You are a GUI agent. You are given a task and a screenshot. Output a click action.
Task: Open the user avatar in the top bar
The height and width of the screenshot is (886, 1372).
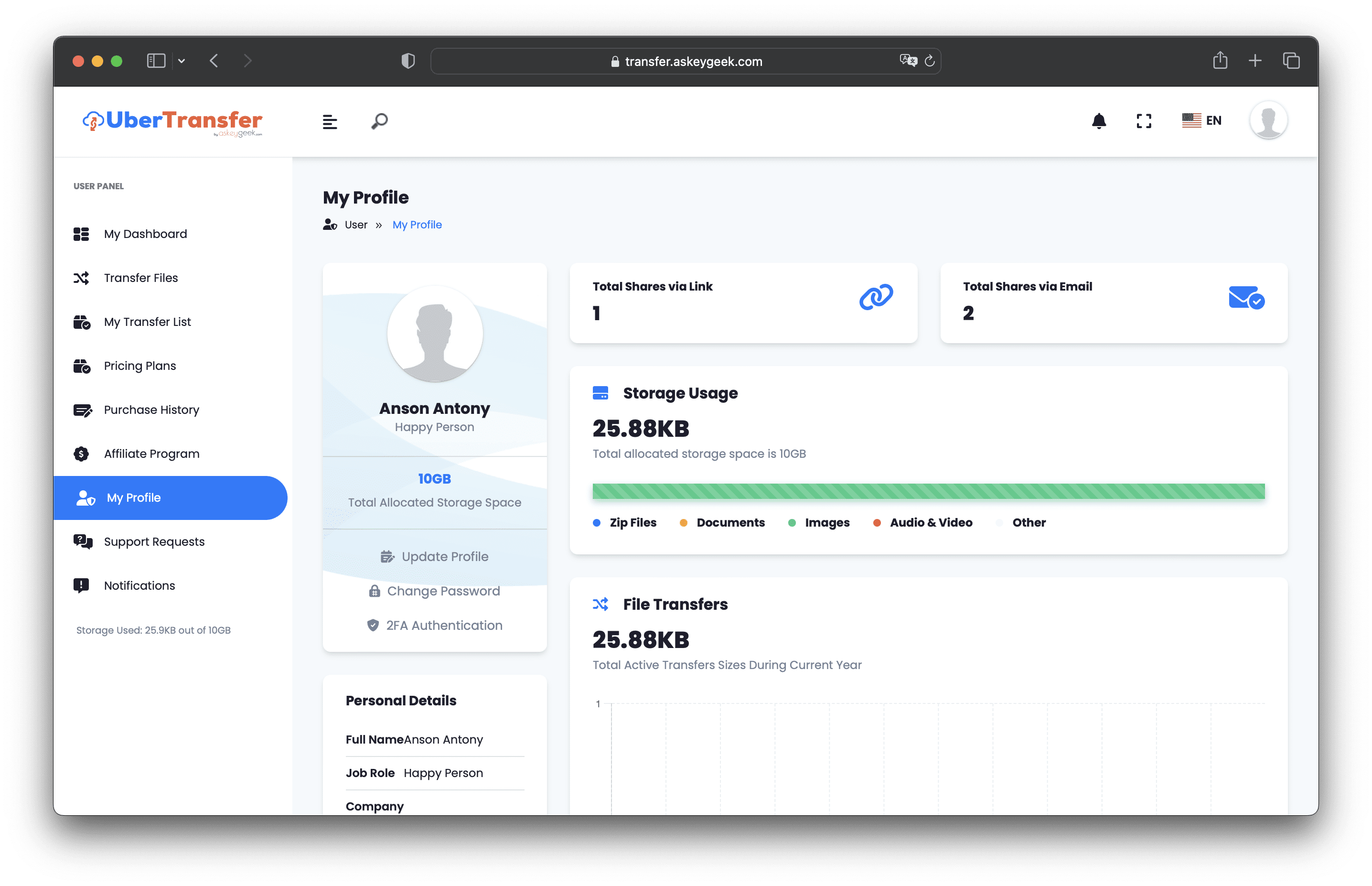(x=1268, y=120)
